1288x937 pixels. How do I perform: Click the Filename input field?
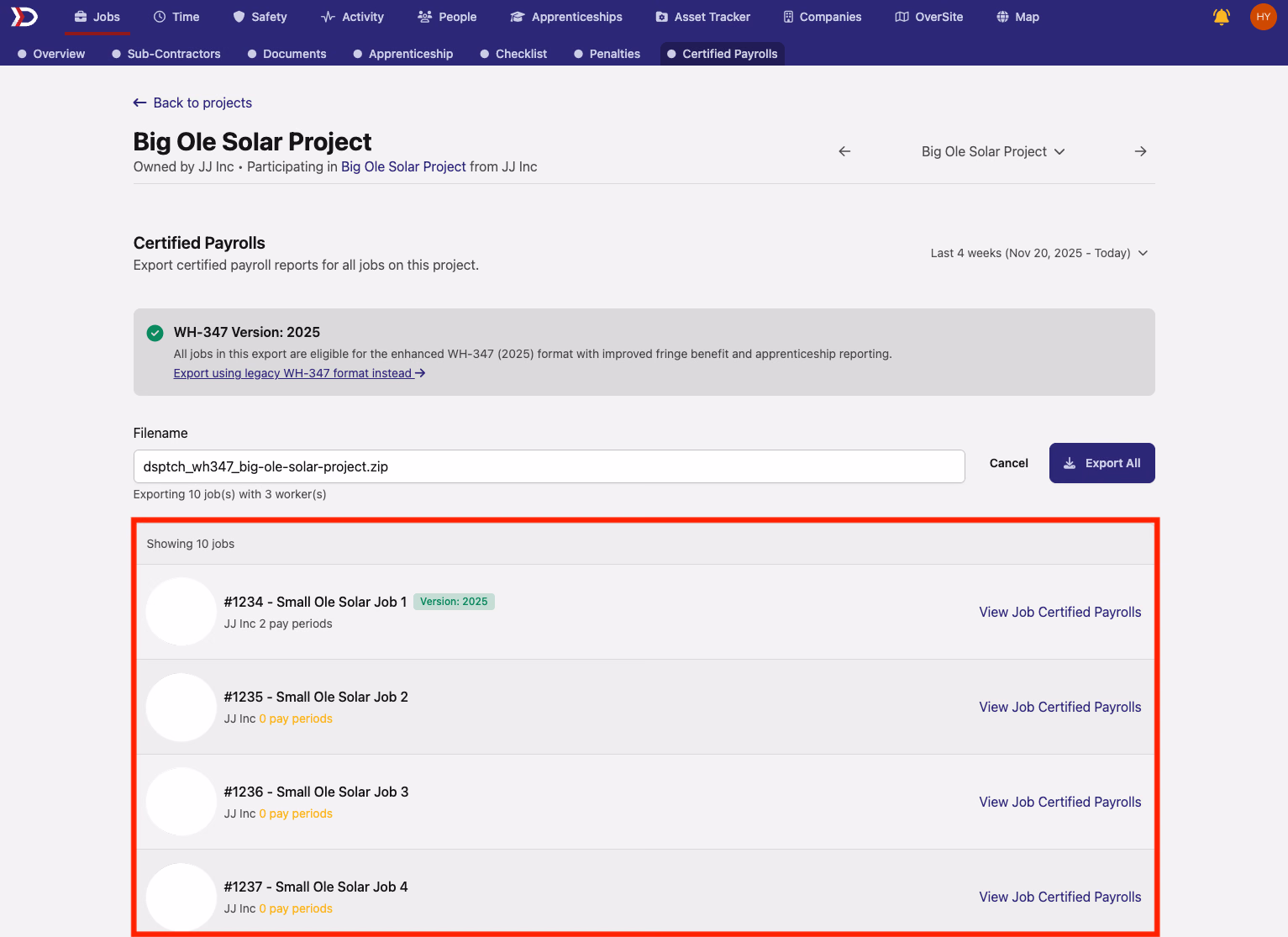click(x=549, y=466)
